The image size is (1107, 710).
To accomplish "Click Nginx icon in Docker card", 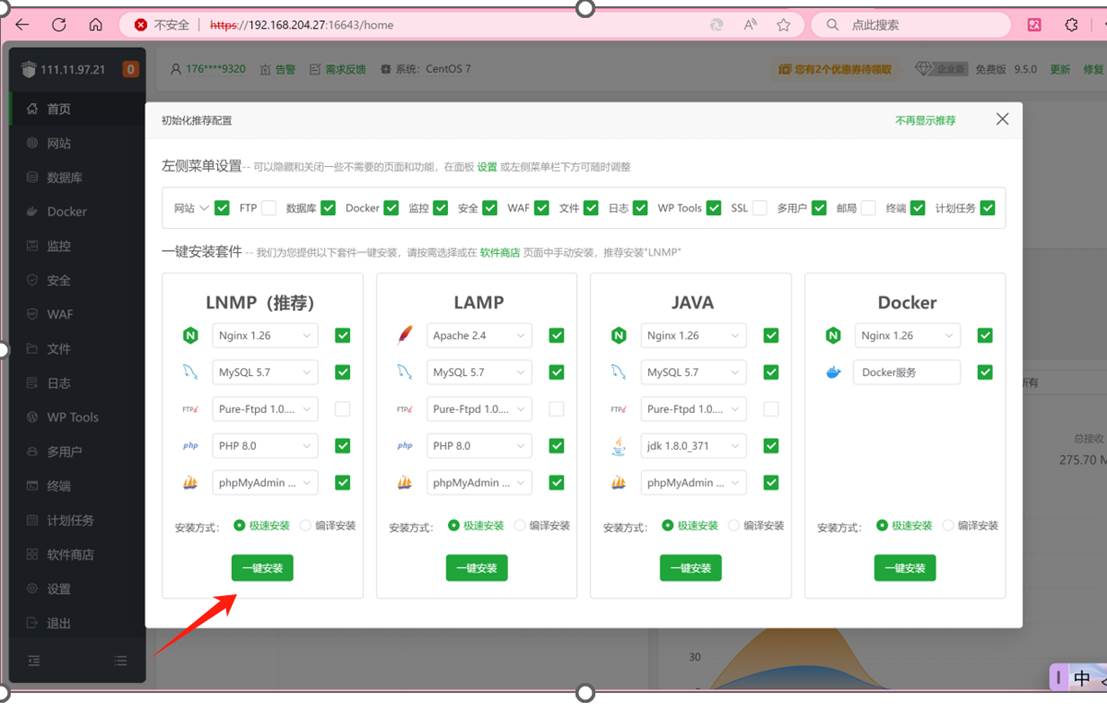I will [833, 335].
